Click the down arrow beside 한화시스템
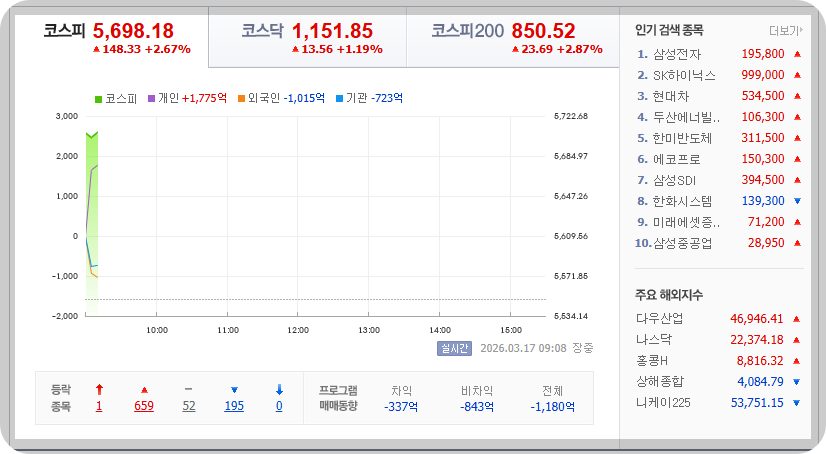This screenshot has width=826, height=454. tap(797, 201)
